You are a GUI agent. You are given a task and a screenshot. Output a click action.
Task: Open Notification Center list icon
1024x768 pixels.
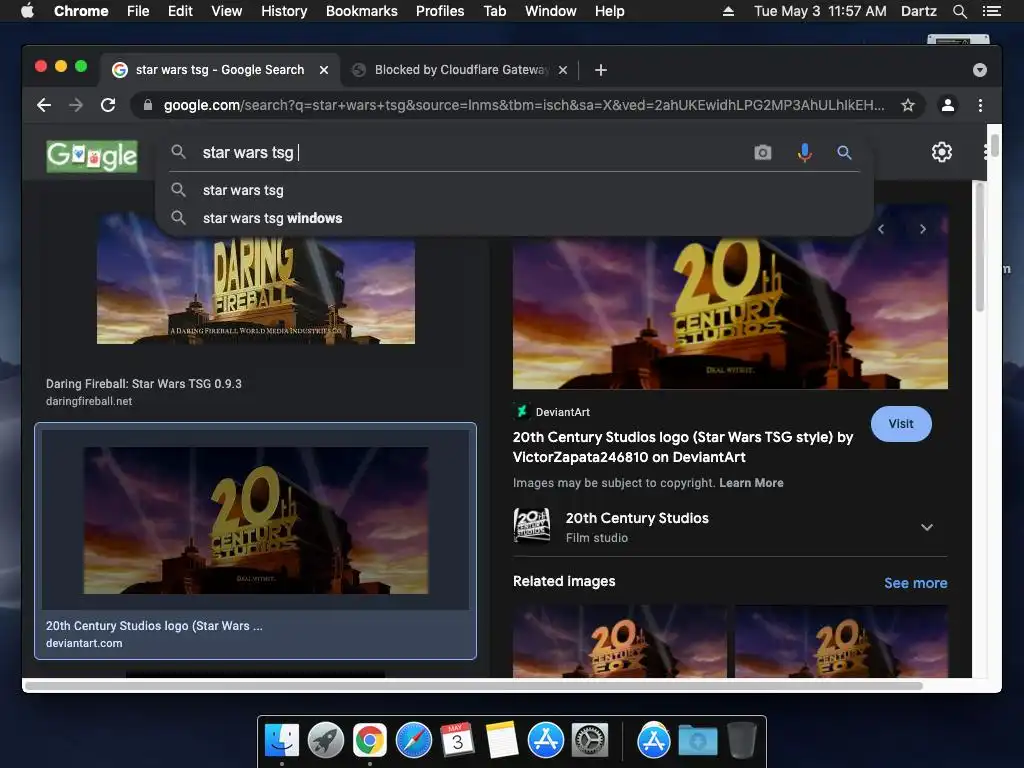[x=992, y=11]
